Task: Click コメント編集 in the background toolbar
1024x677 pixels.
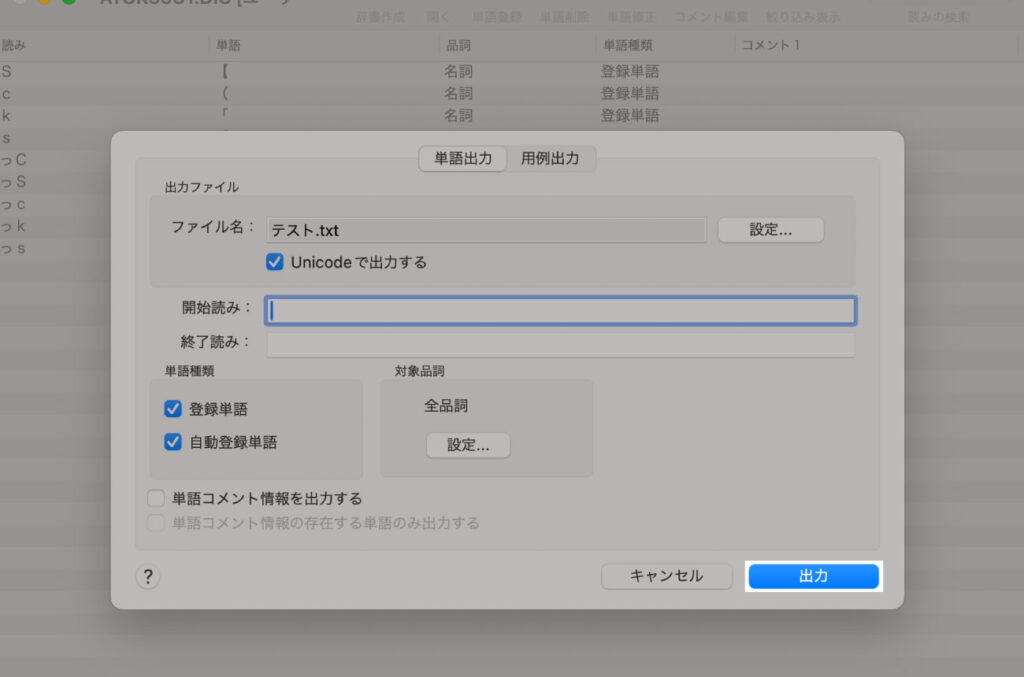Action: (x=711, y=17)
